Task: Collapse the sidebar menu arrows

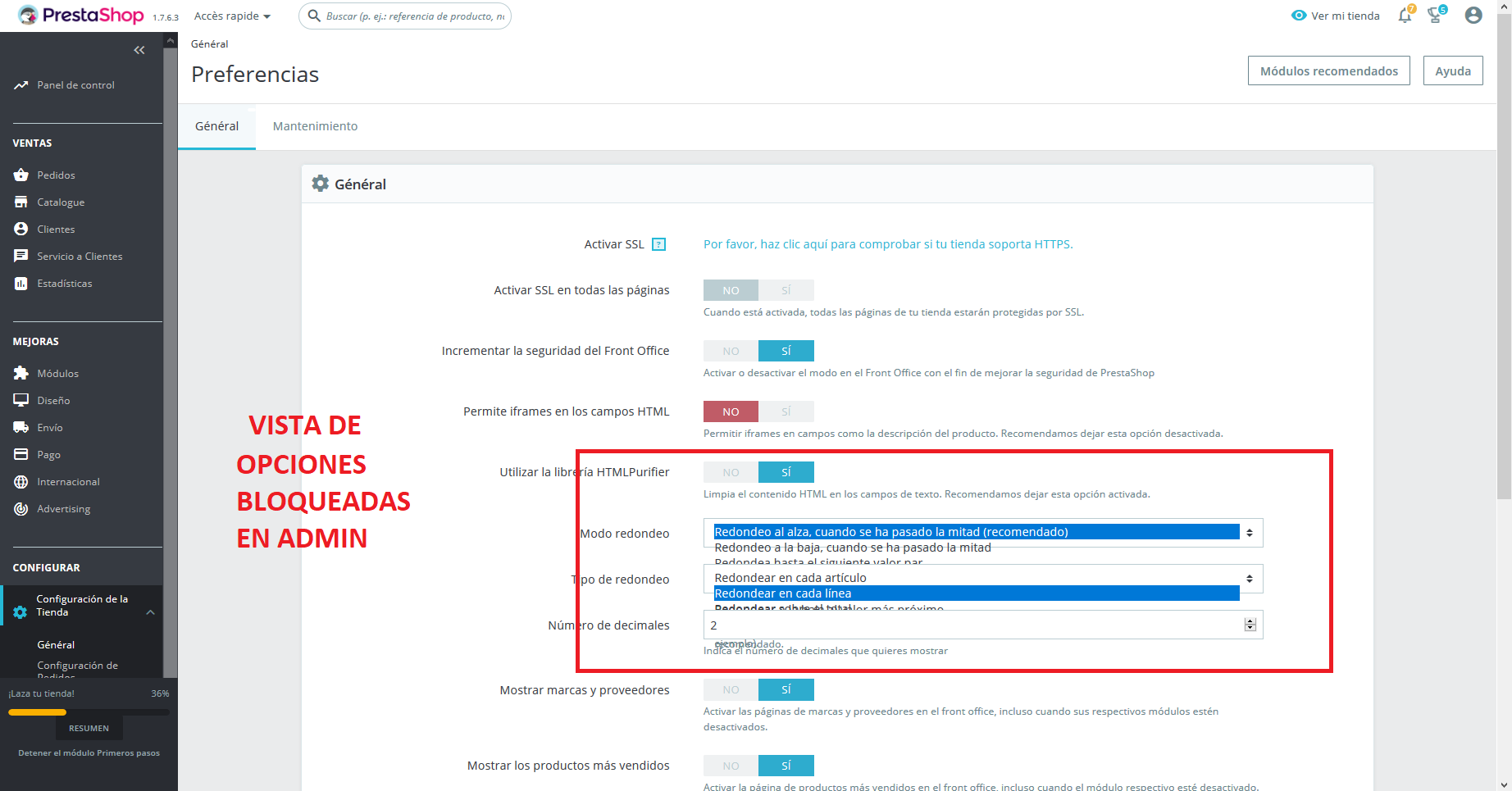Action: (139, 50)
